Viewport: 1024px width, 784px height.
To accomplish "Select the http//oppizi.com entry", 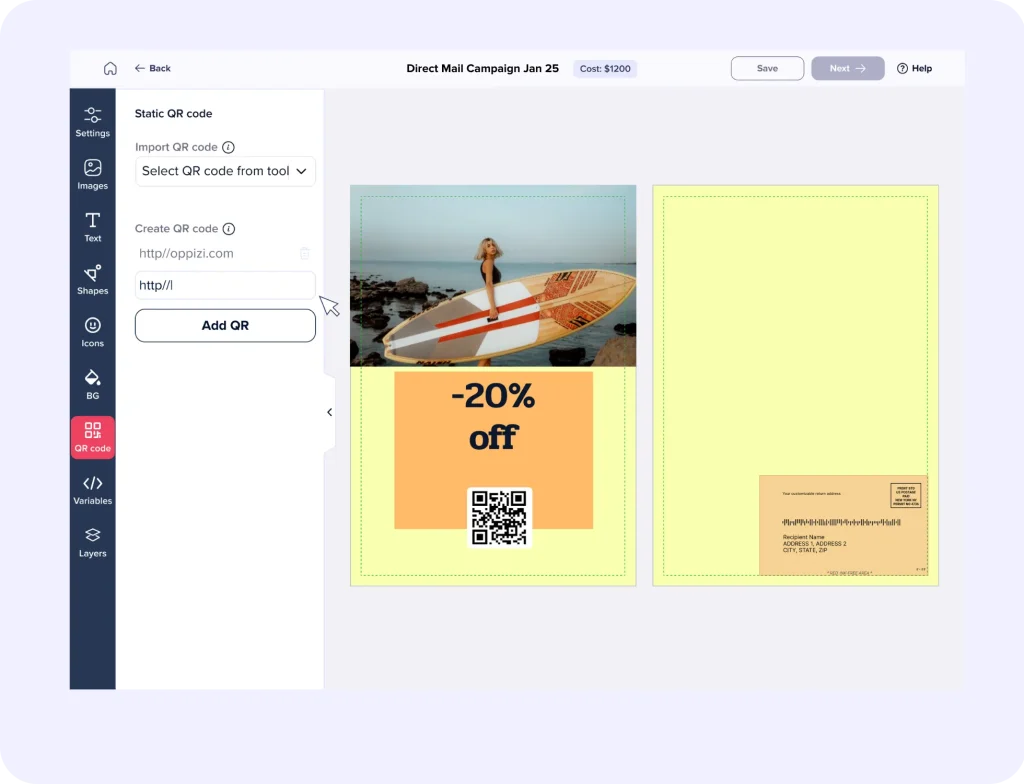I will 186,253.
